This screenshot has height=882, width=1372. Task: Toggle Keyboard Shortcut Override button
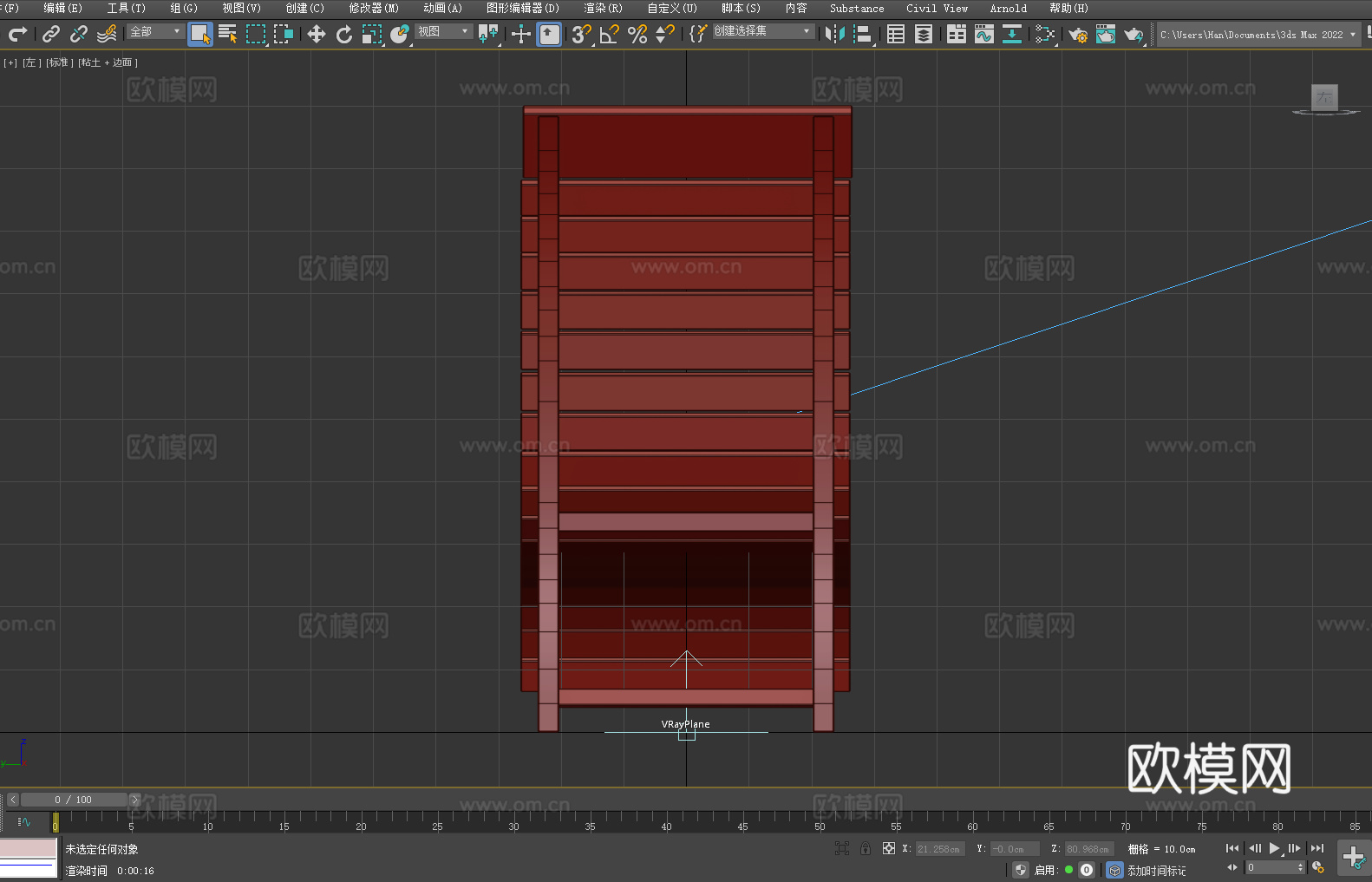549,34
